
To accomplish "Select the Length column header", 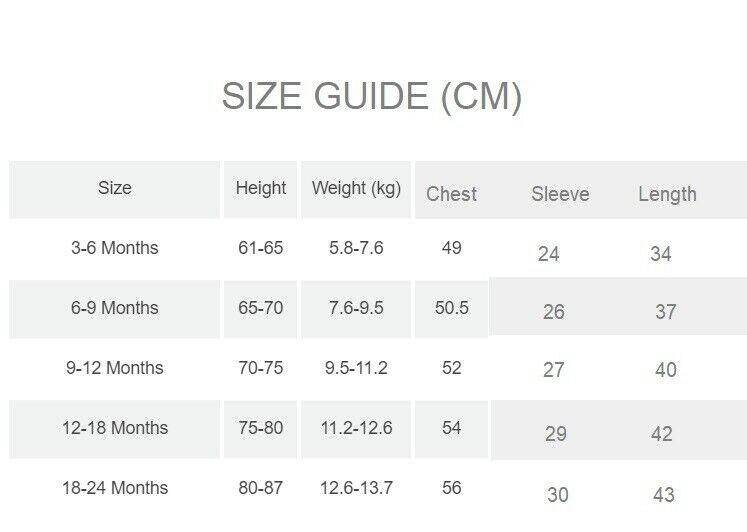I will point(667,194).
